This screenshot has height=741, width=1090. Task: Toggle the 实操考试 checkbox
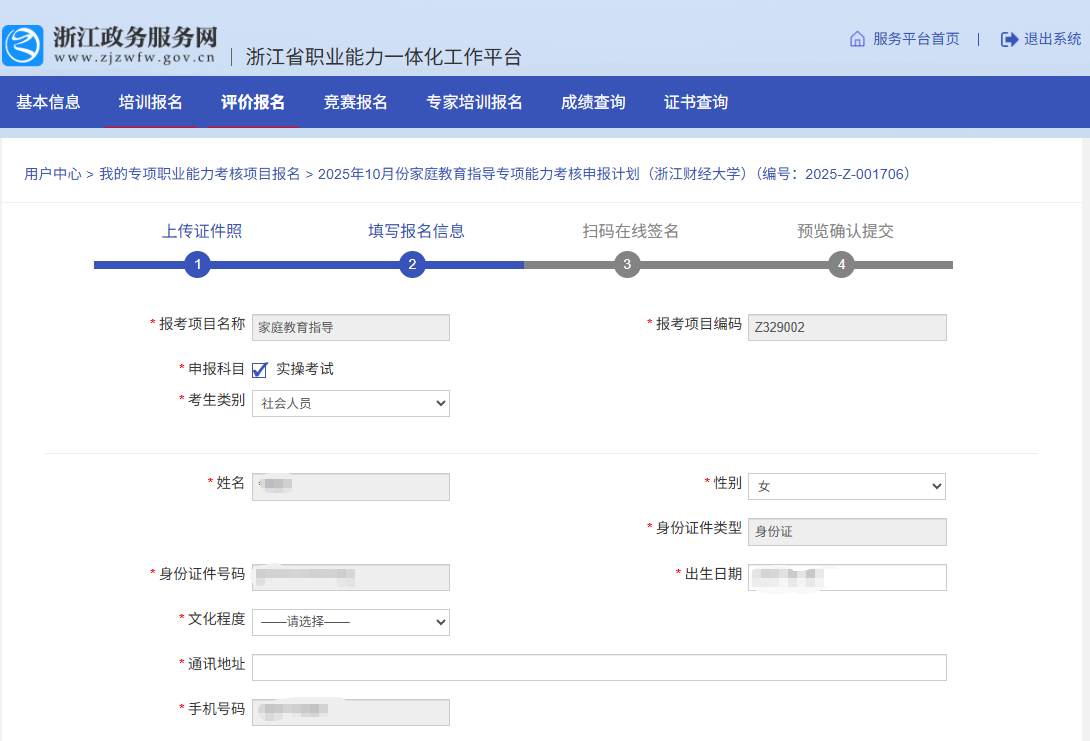260,370
